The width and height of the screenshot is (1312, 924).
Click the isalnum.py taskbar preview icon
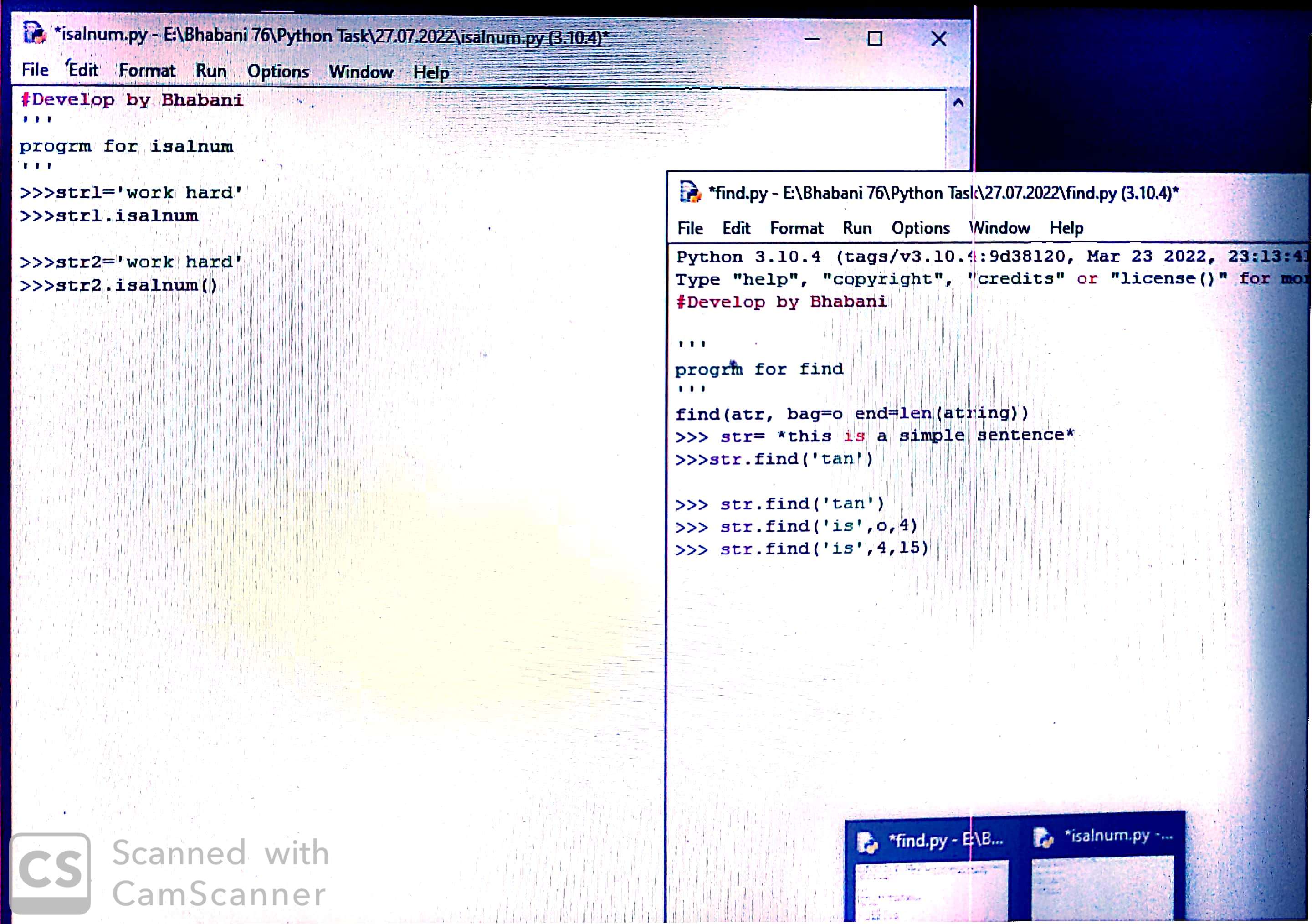(1044, 838)
